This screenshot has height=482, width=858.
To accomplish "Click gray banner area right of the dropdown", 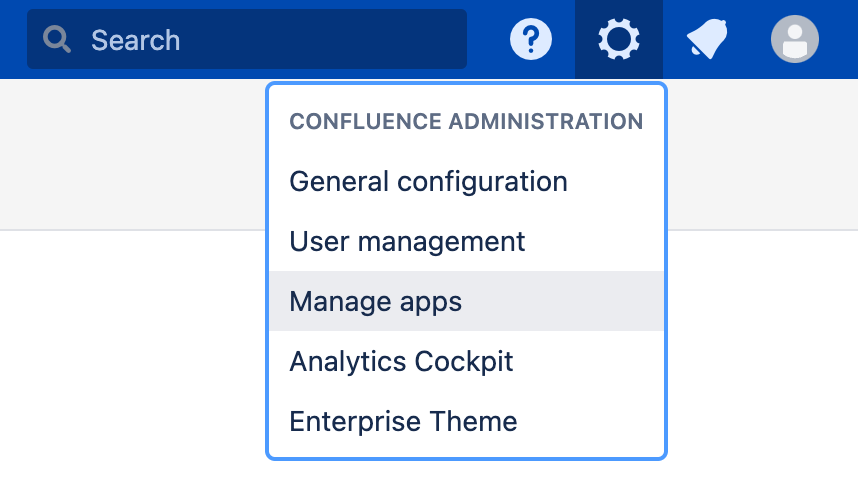I will [x=760, y=155].
